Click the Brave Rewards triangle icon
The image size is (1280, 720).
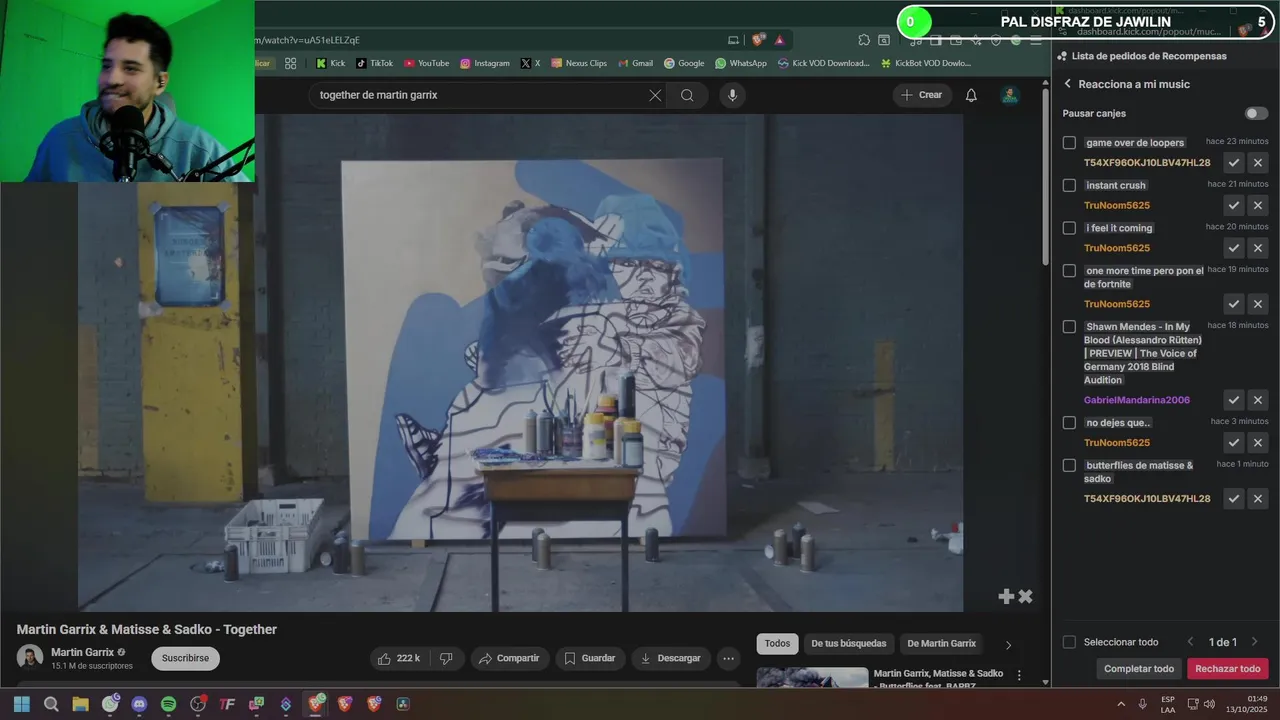click(779, 40)
